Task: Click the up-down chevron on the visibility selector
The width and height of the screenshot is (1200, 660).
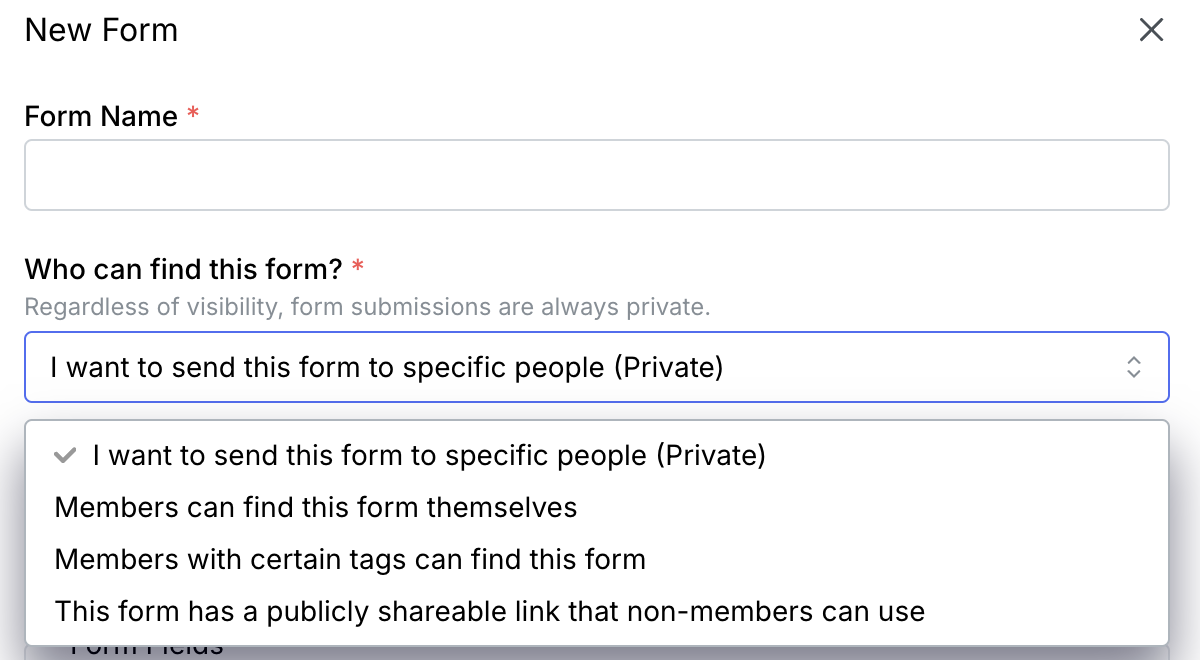Action: click(1134, 367)
